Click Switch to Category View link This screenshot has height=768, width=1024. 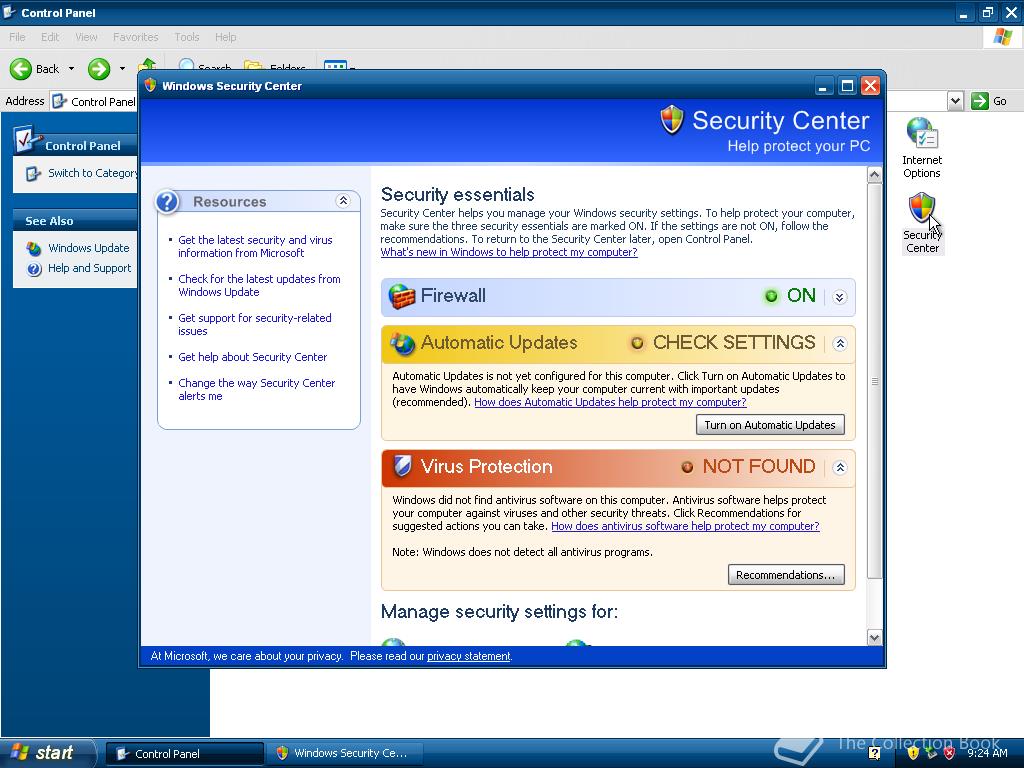(x=92, y=173)
